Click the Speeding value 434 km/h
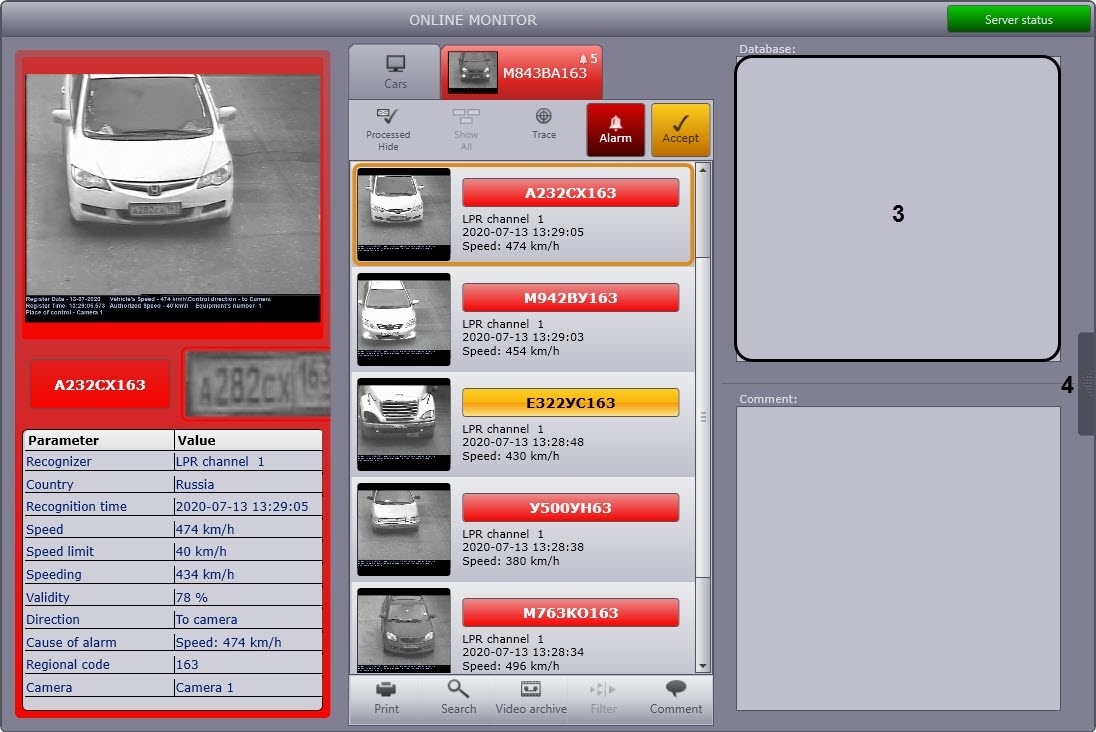 205,574
